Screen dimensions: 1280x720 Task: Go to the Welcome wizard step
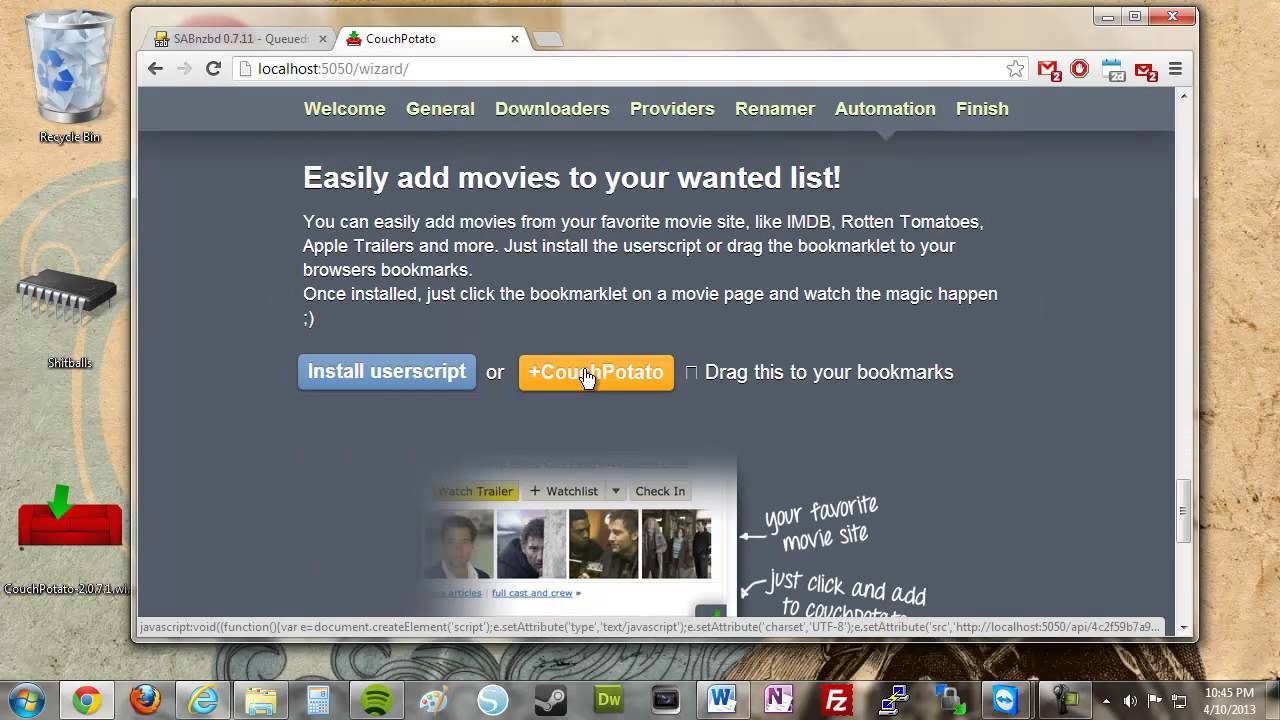(344, 109)
